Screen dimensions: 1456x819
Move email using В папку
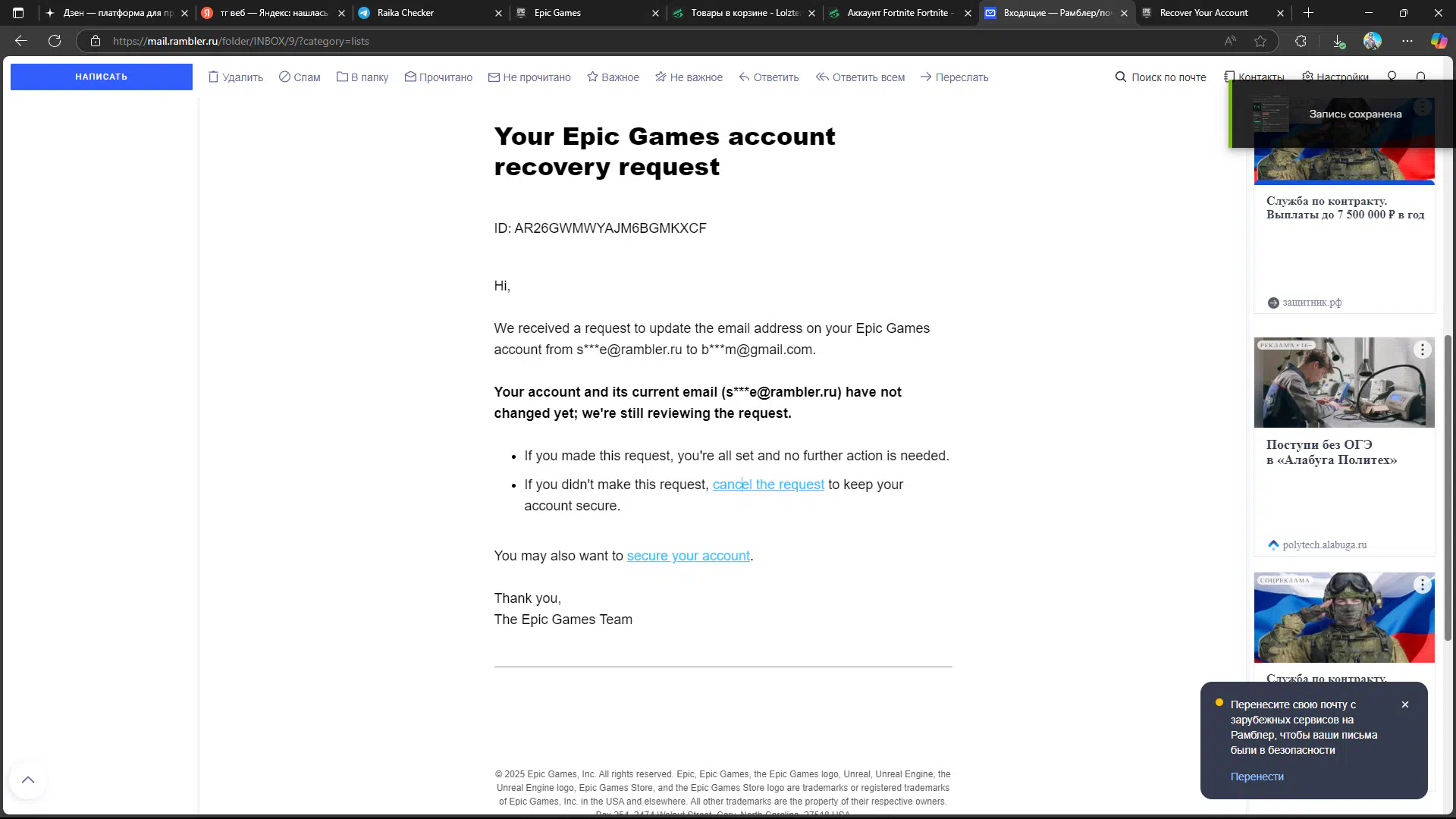tap(362, 77)
